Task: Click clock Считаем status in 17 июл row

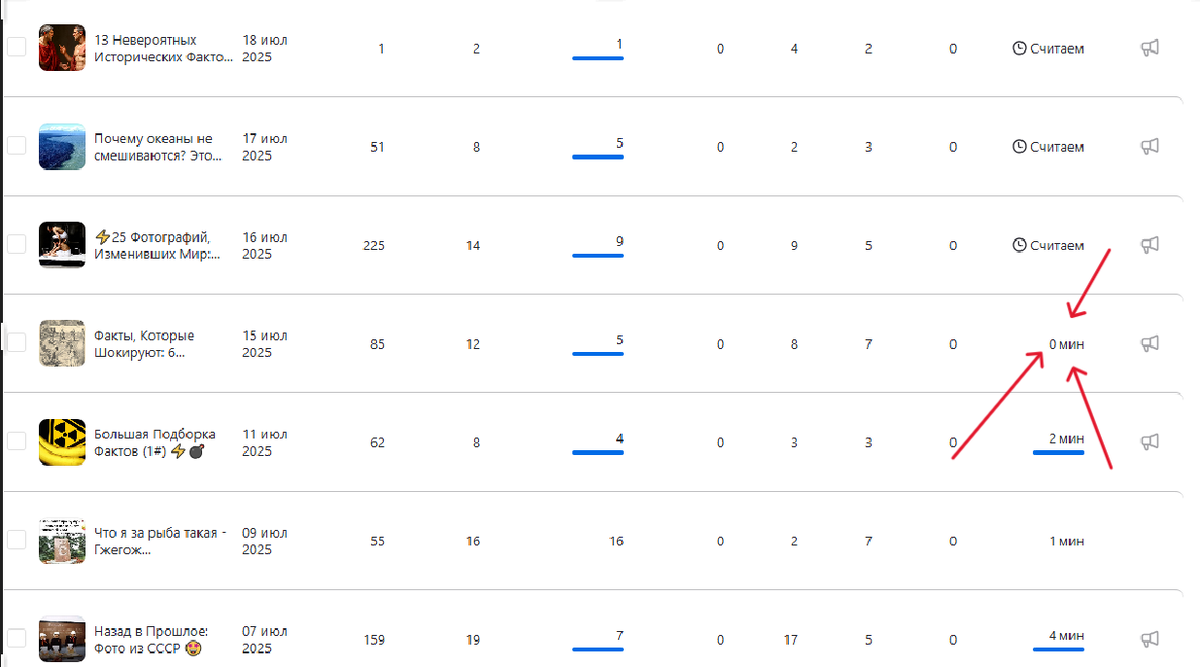Action: coord(1048,147)
